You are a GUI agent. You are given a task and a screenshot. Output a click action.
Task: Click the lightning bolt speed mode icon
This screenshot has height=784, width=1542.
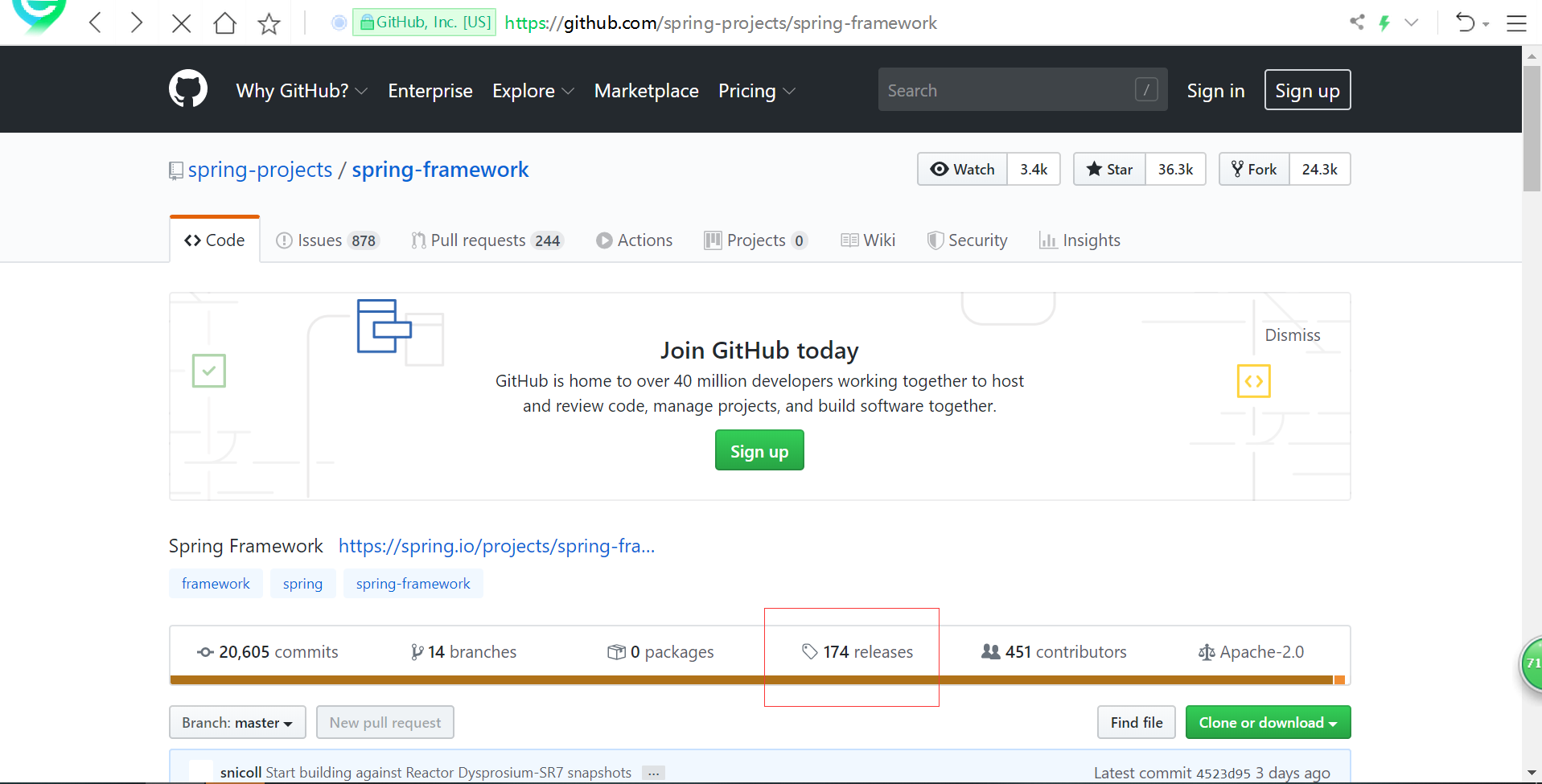click(x=1384, y=23)
